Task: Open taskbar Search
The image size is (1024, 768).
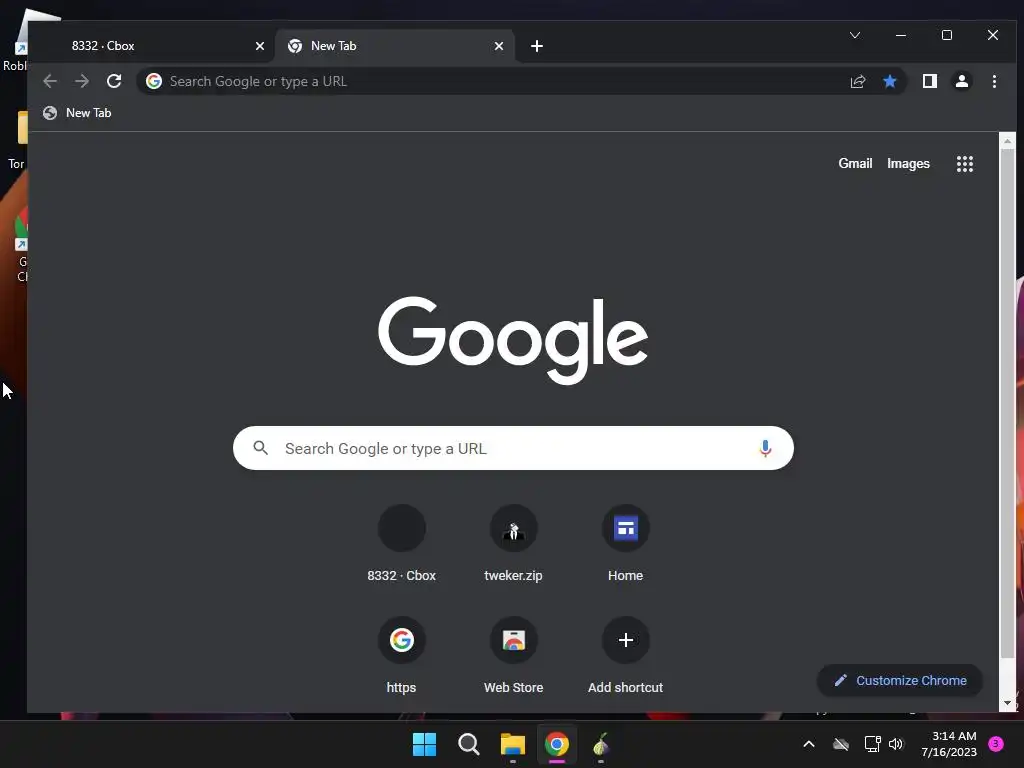Action: click(x=468, y=744)
